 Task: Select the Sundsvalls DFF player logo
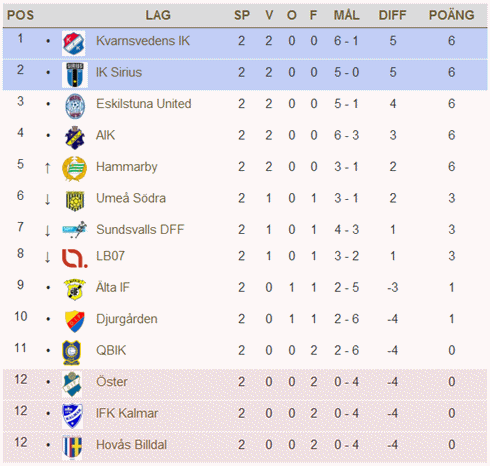pos(75,229)
